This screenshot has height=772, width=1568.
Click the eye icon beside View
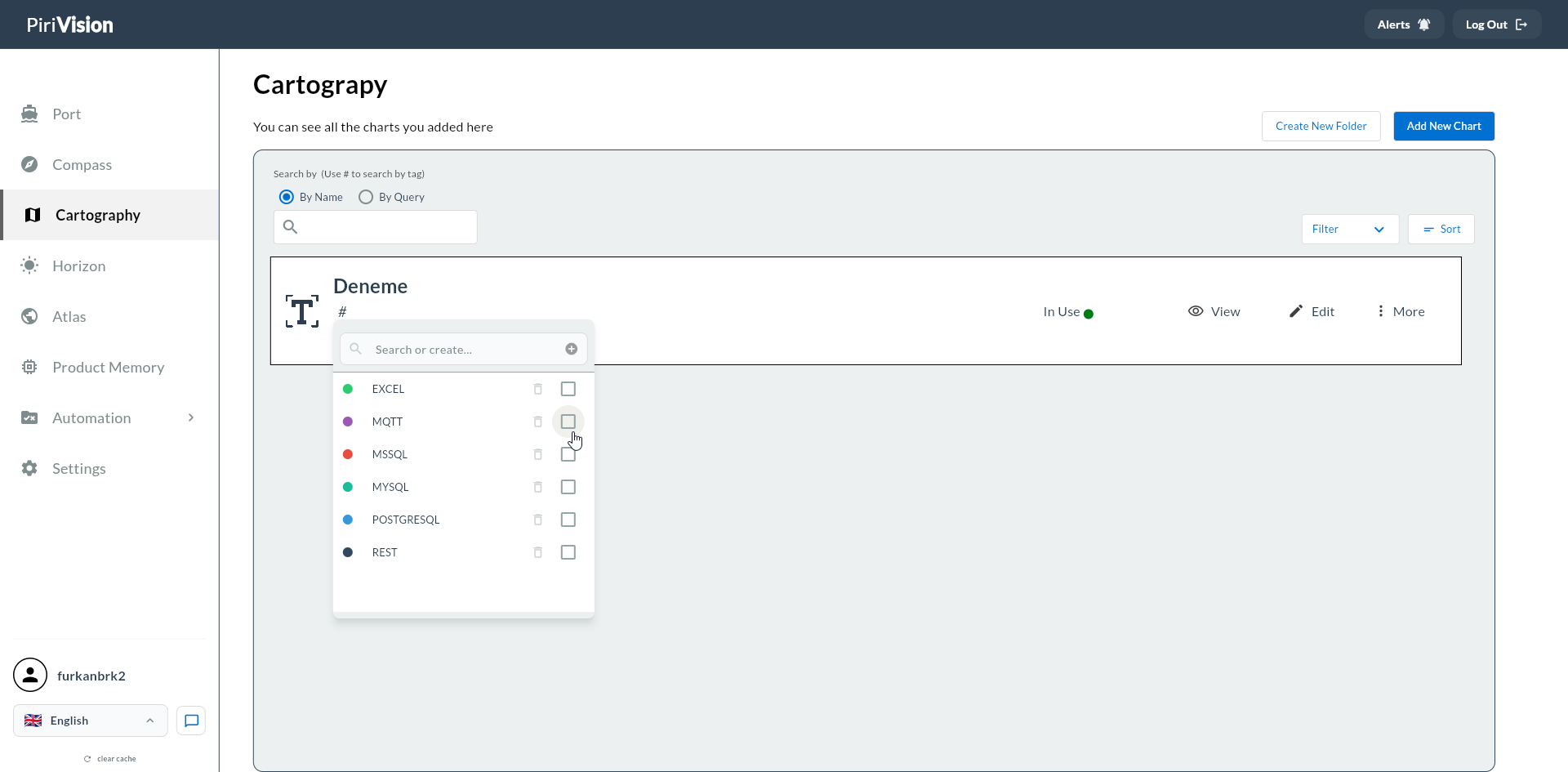[1196, 311]
